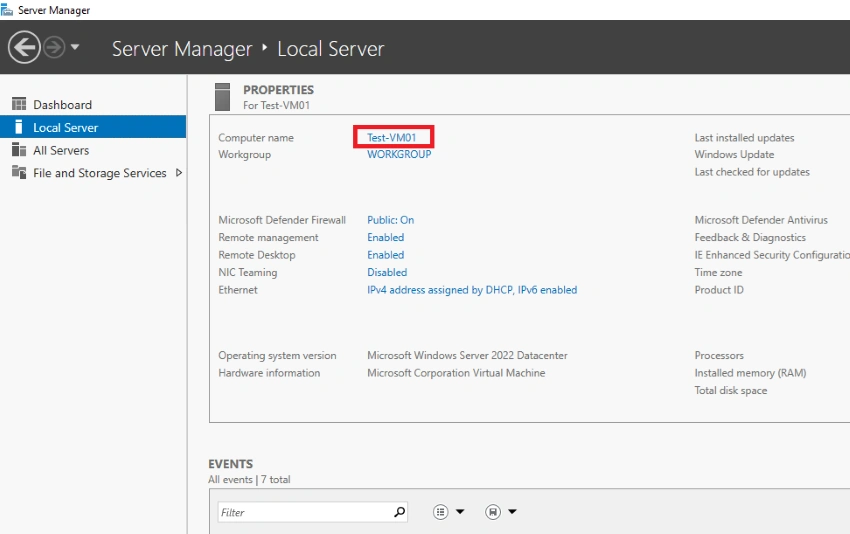Open the Public: On firewall link
Screen dimensions: 850x534
390,220
